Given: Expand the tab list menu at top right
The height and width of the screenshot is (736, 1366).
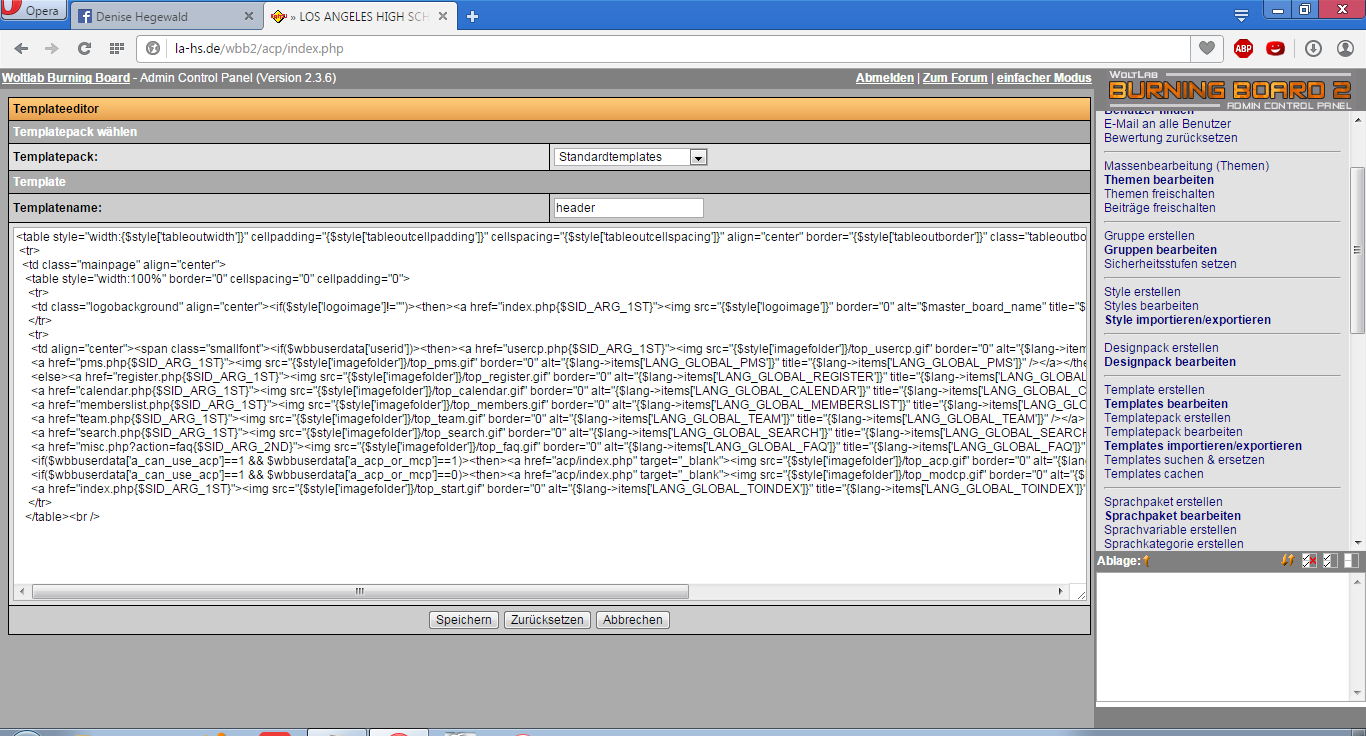Looking at the screenshot, I should pyautogui.click(x=1241, y=15).
